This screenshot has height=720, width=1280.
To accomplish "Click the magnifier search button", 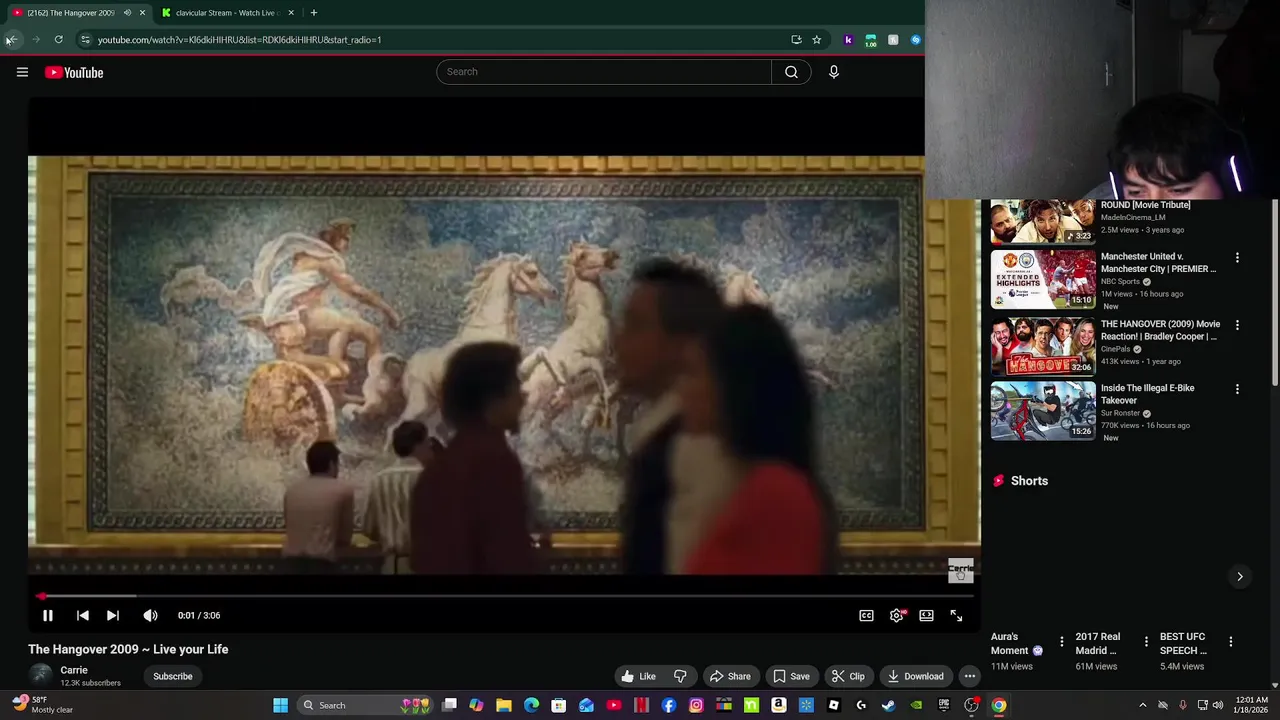I will pos(791,72).
